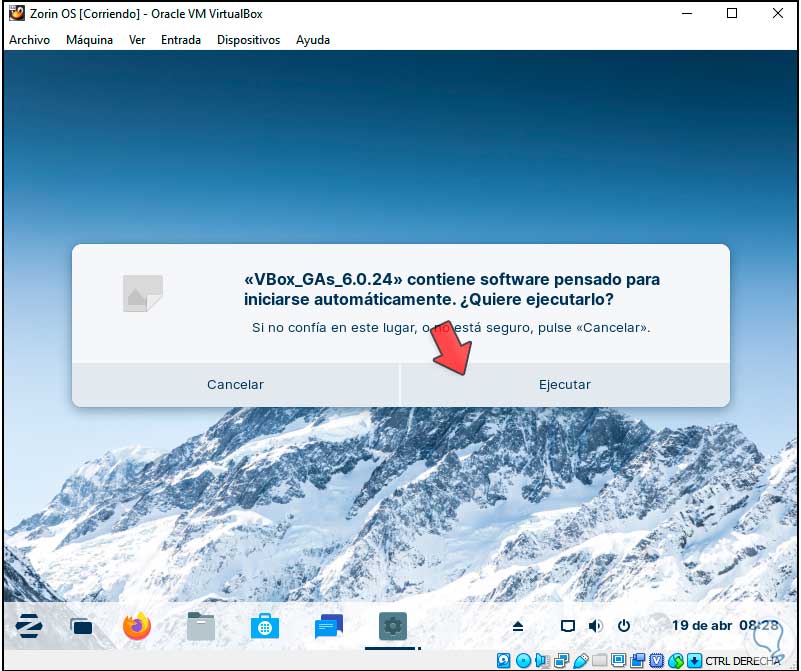This screenshot has height=671, width=801.
Task: Open the clock showing 19 de abr
Action: click(x=725, y=626)
